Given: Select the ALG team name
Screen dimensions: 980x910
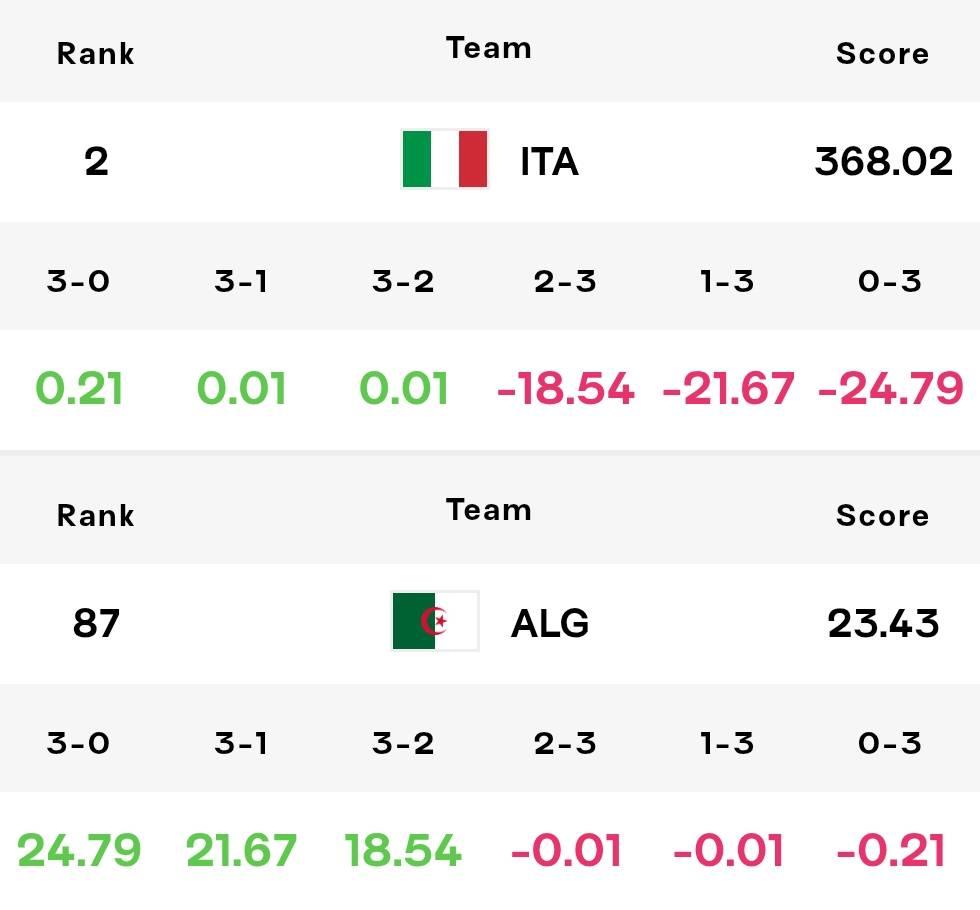Looking at the screenshot, I should [x=550, y=623].
